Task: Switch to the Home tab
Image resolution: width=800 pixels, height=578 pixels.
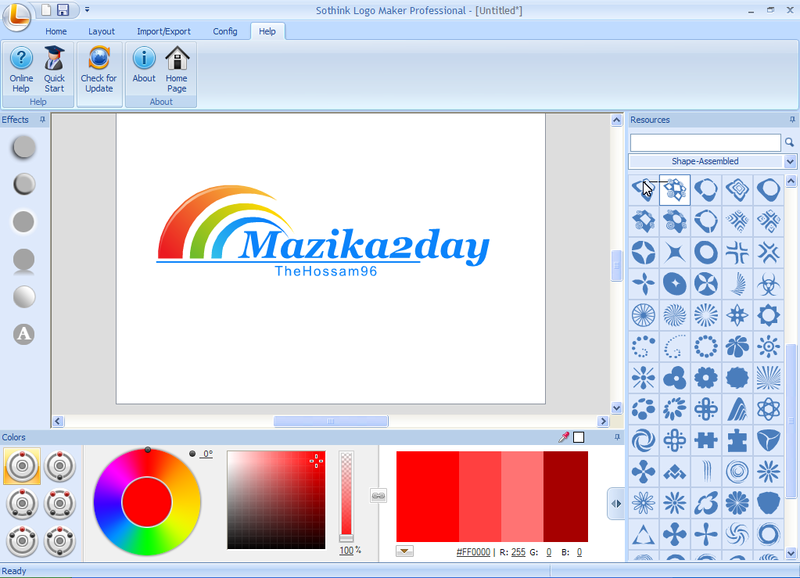Action: [56, 31]
